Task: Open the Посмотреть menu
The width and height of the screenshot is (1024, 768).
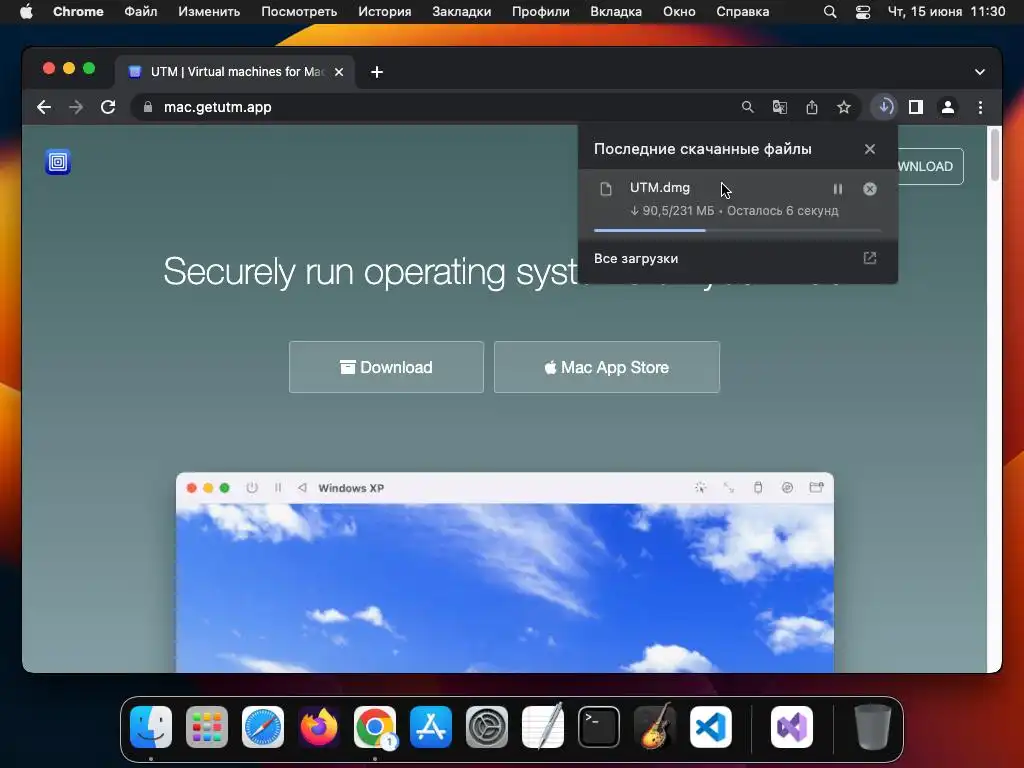Action: pyautogui.click(x=299, y=11)
